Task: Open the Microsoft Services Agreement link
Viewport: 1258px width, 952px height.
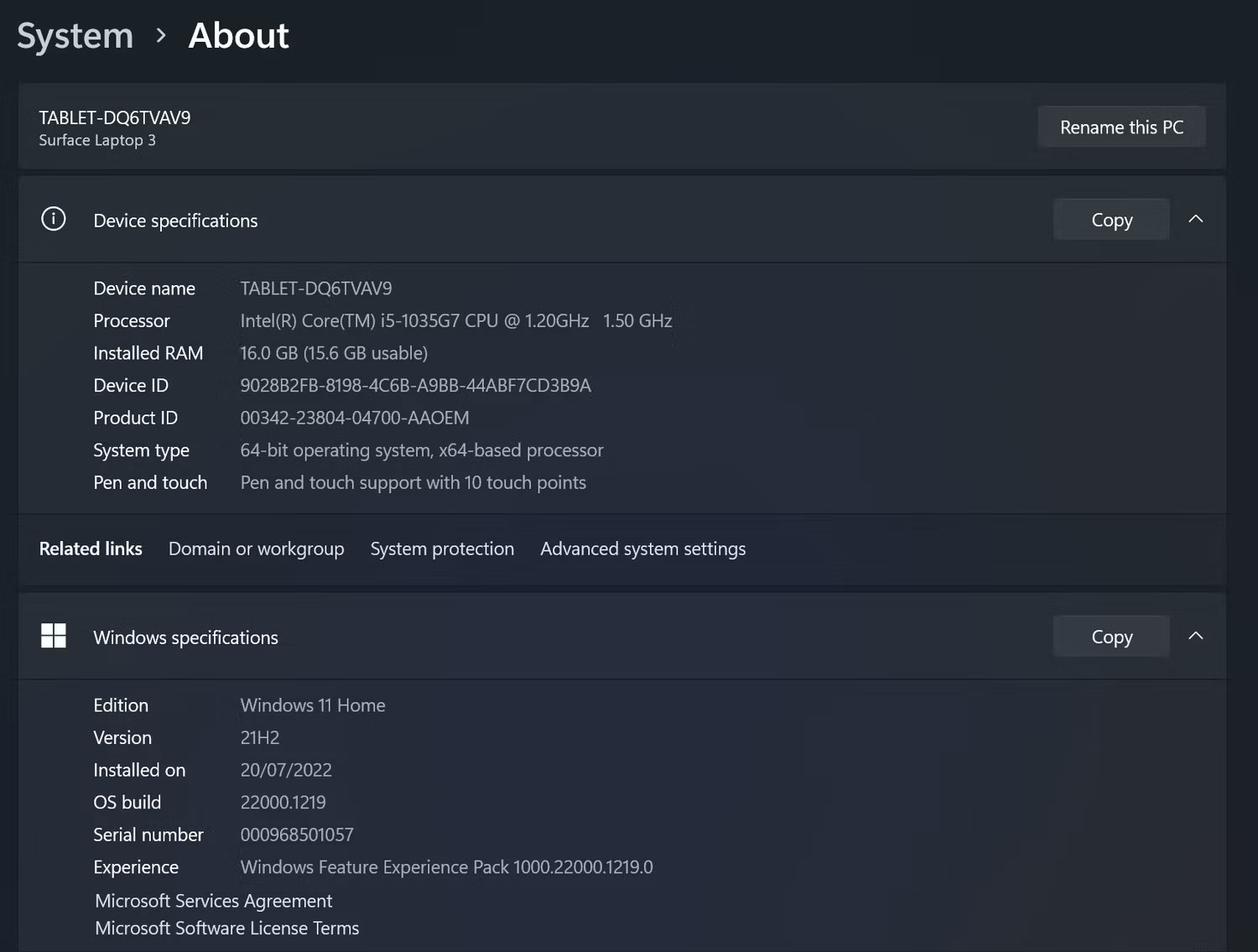Action: click(x=214, y=901)
